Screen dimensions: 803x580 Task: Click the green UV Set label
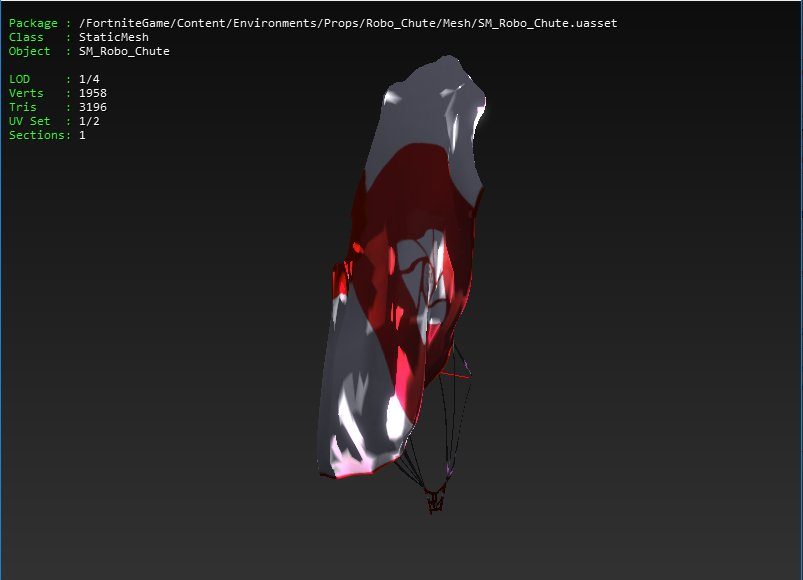(x=29, y=121)
